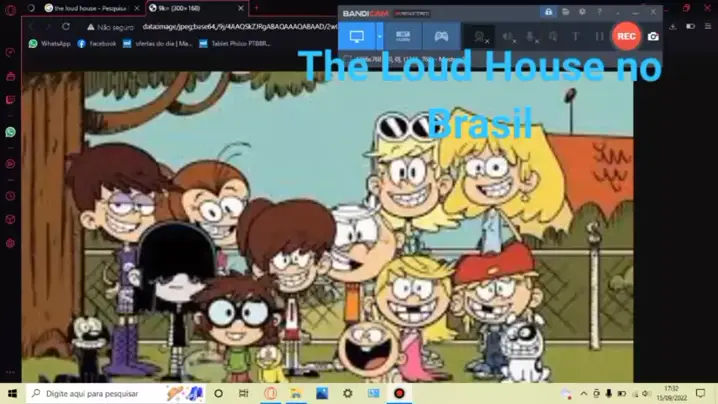Select Bandicam screen recording mode
Screen dimensions: 718x404
coord(357,36)
